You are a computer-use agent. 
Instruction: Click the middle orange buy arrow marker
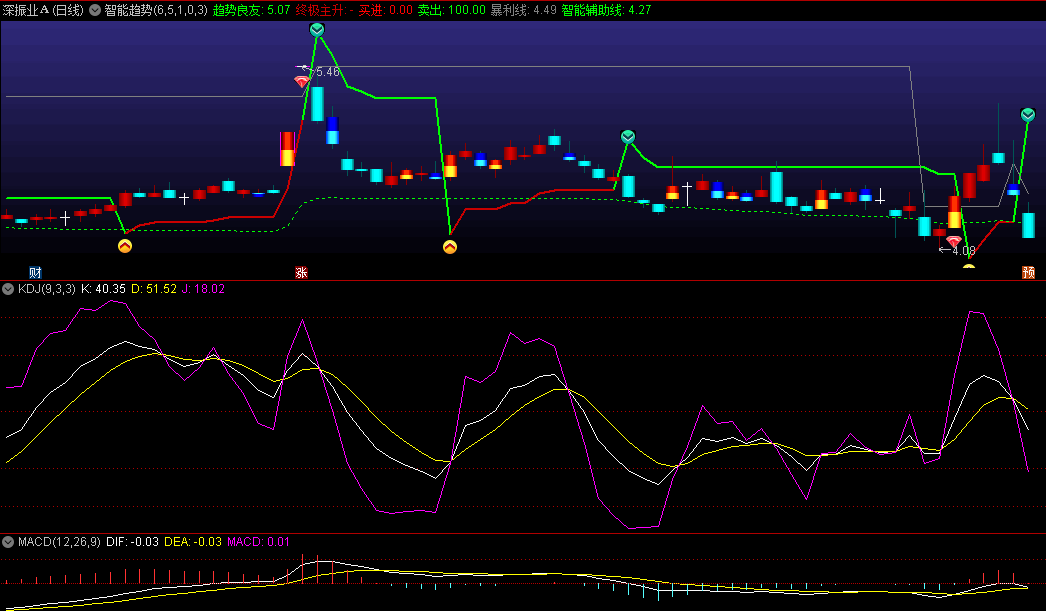coord(450,246)
